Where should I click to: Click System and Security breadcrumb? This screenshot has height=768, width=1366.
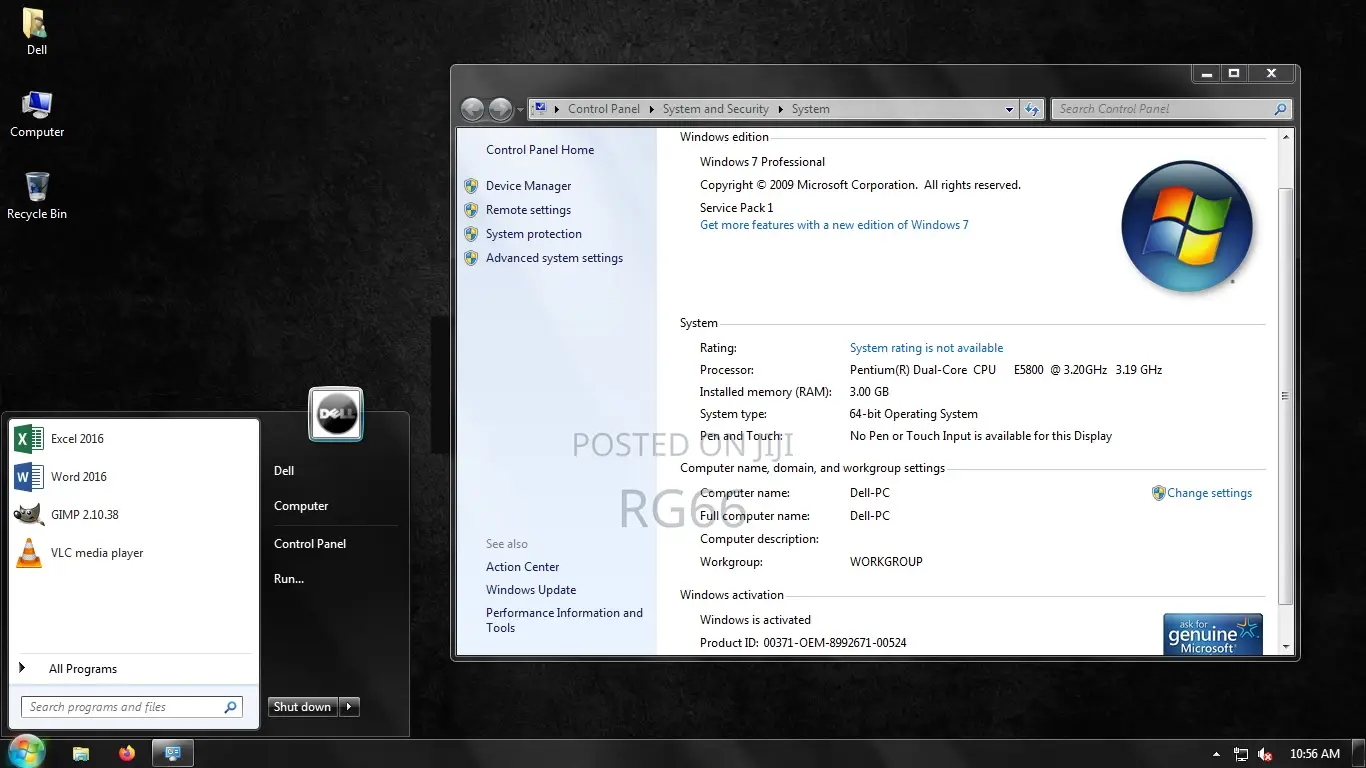(715, 109)
